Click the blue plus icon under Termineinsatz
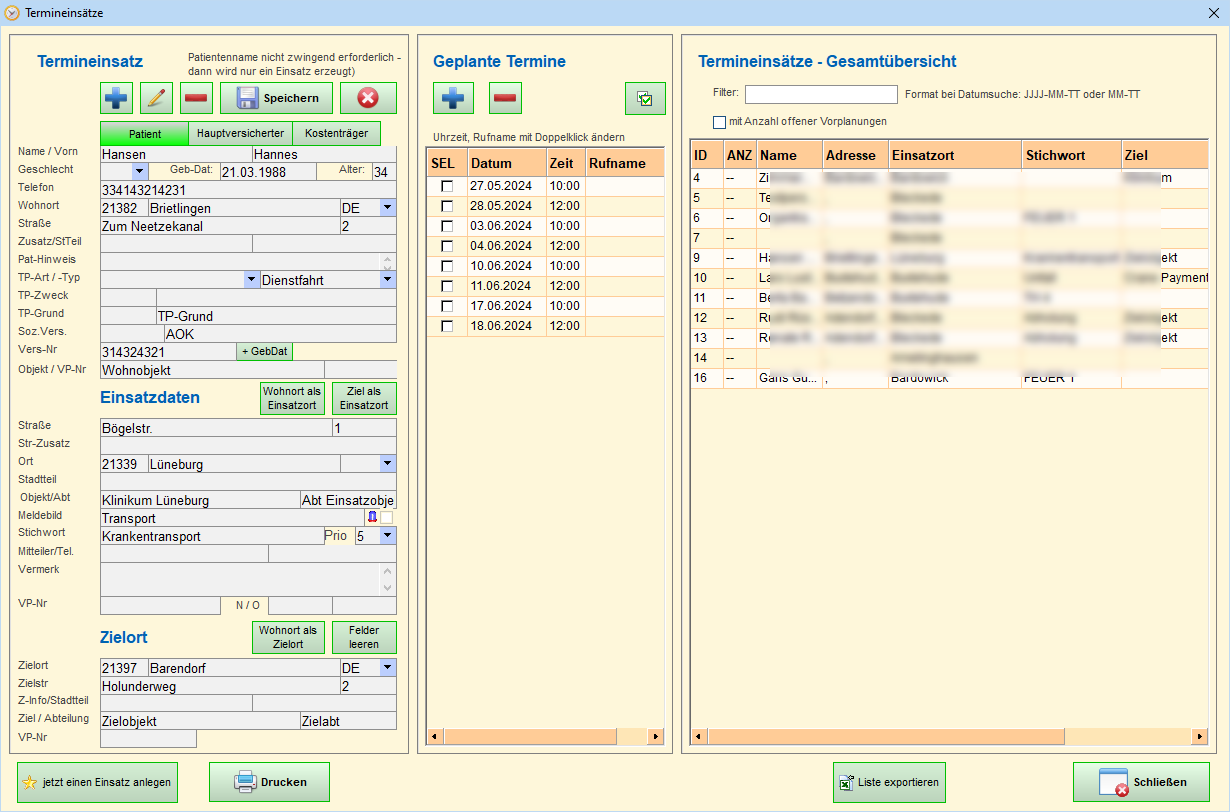The width and height of the screenshot is (1230, 812). [x=117, y=98]
